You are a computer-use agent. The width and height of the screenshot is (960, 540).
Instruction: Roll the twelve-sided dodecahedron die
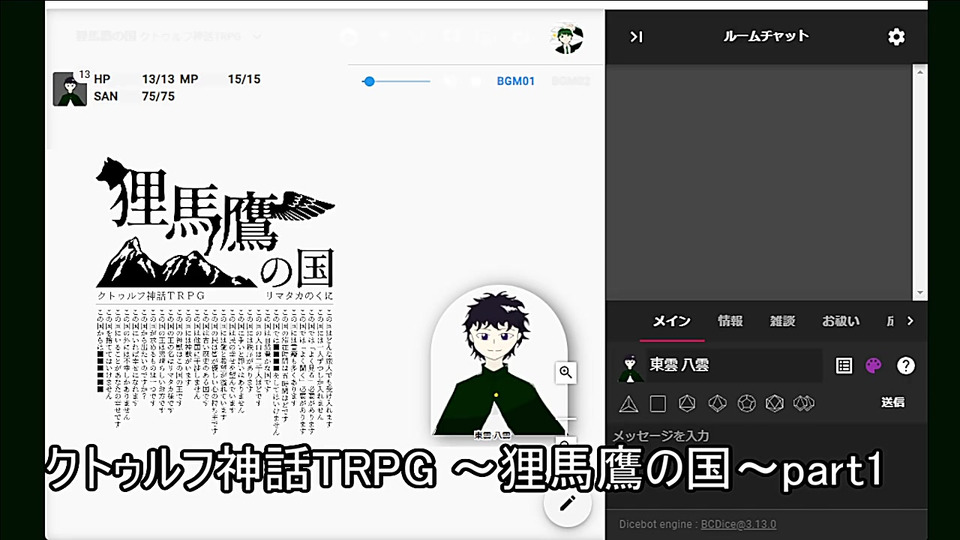click(746, 403)
